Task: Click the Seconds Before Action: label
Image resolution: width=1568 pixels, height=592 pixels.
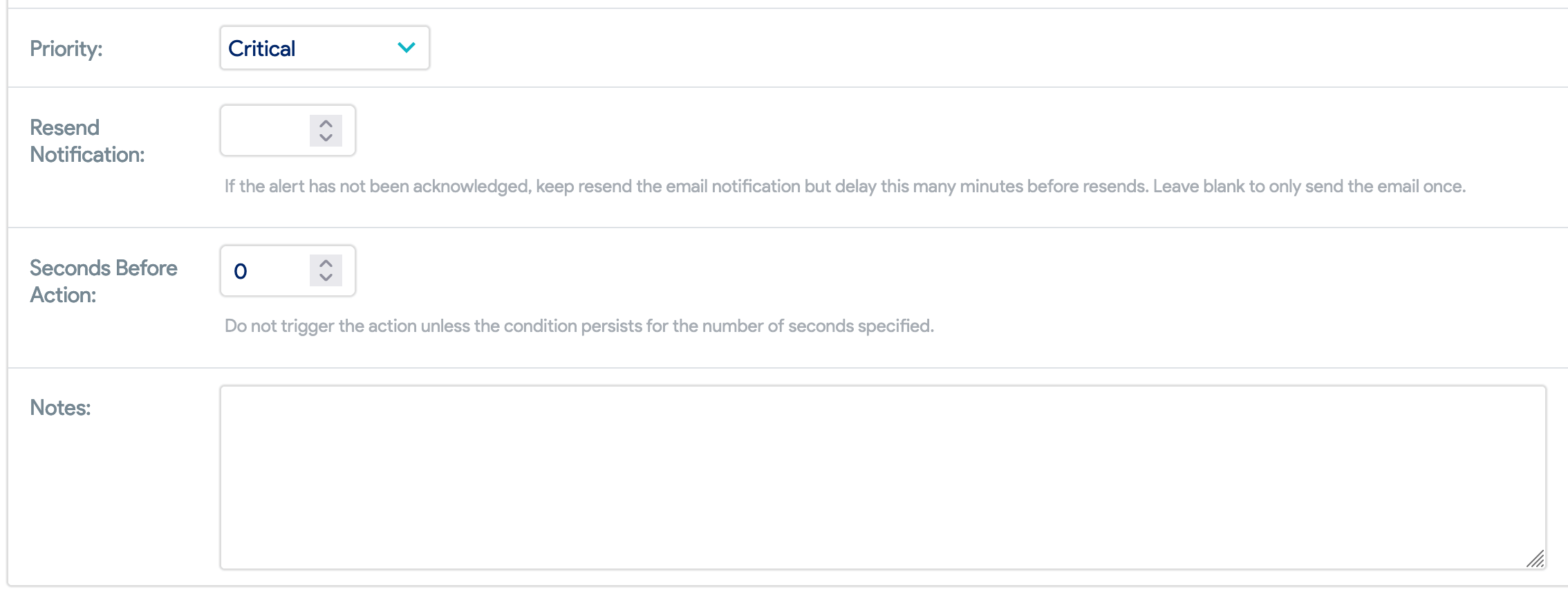Action: click(x=104, y=281)
